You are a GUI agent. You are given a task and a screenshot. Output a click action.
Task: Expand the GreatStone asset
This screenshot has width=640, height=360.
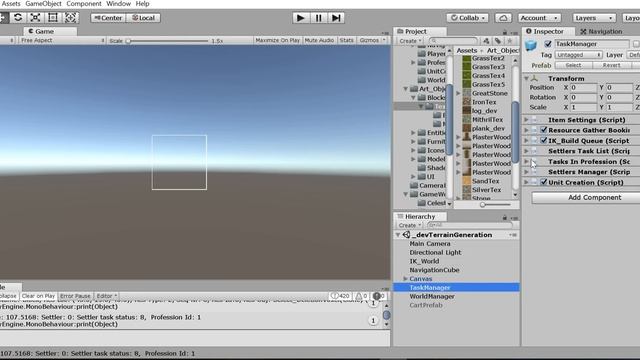click(458, 93)
